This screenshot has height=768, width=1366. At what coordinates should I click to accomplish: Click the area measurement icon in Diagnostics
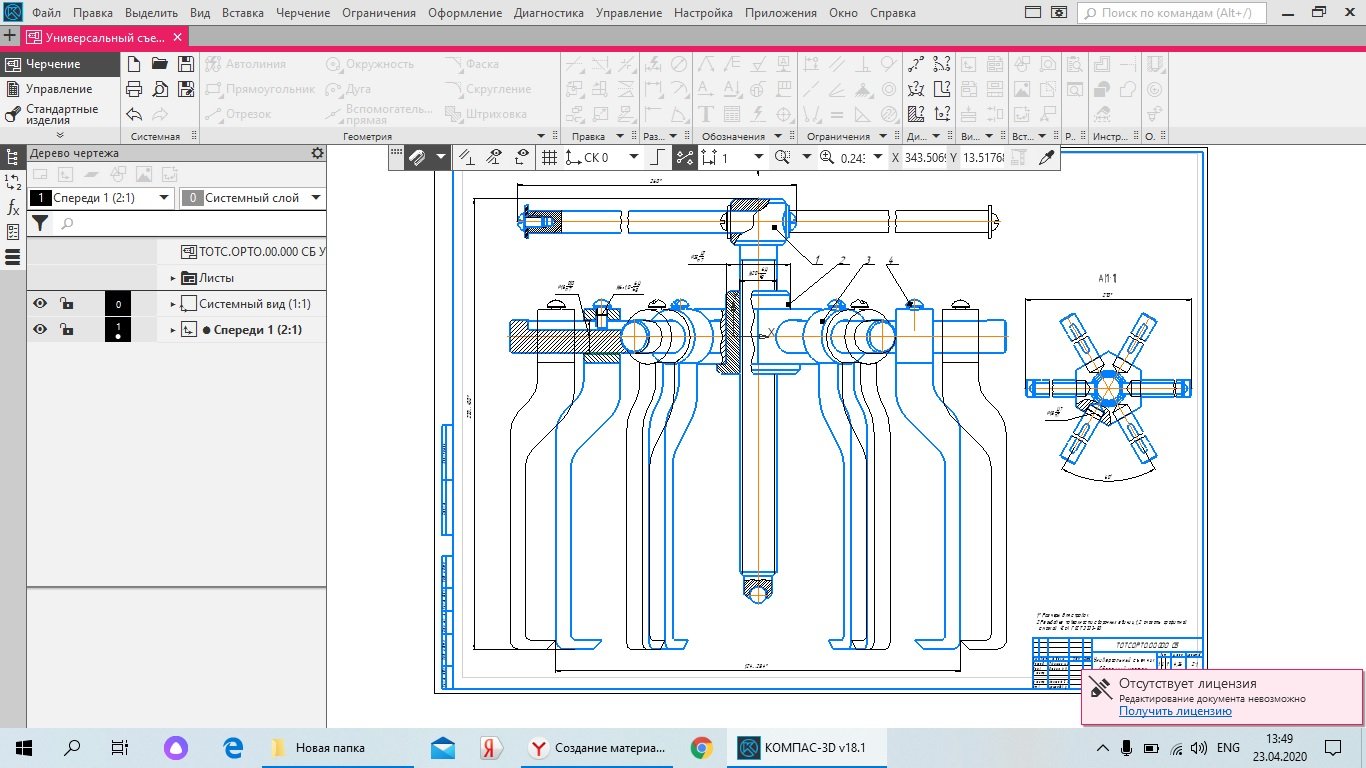(916, 114)
